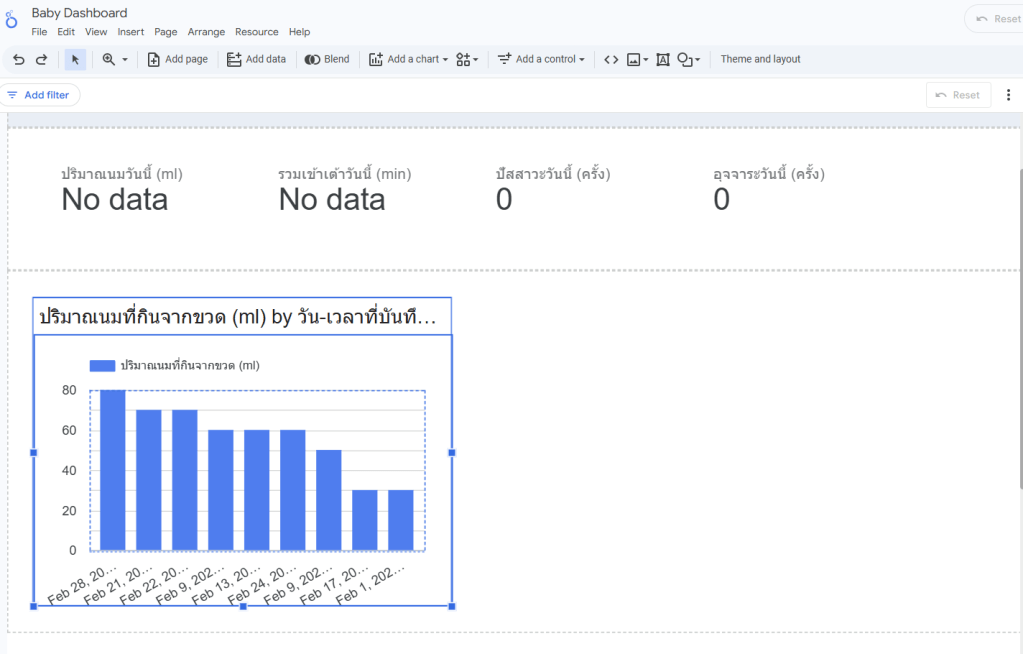Click the Add page button
The width and height of the screenshot is (1023, 654).
[x=177, y=60]
